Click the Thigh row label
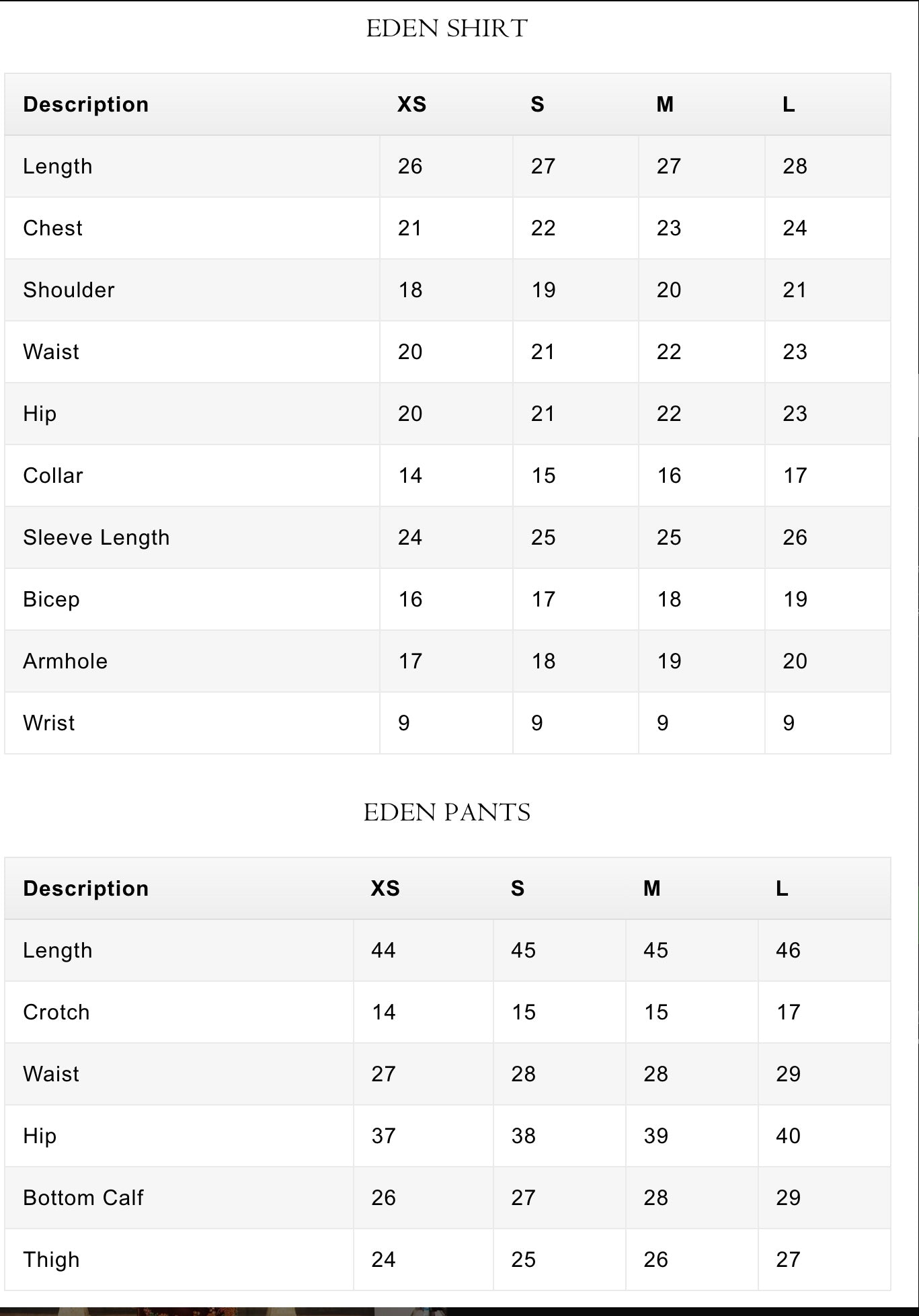The width and height of the screenshot is (919, 1316). tap(51, 1260)
